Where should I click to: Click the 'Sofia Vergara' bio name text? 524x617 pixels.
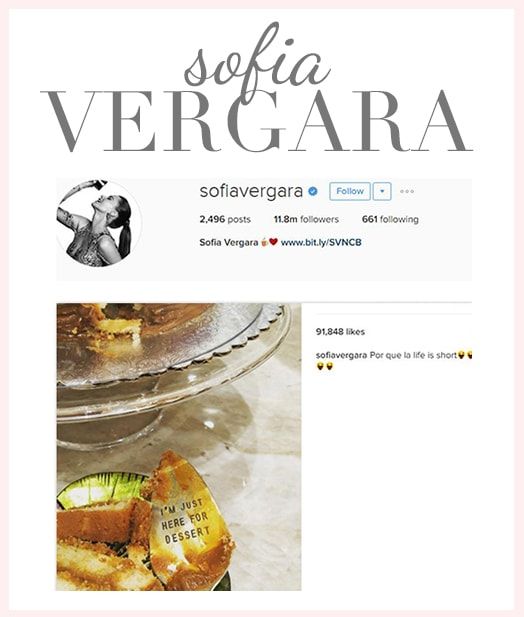229,242
